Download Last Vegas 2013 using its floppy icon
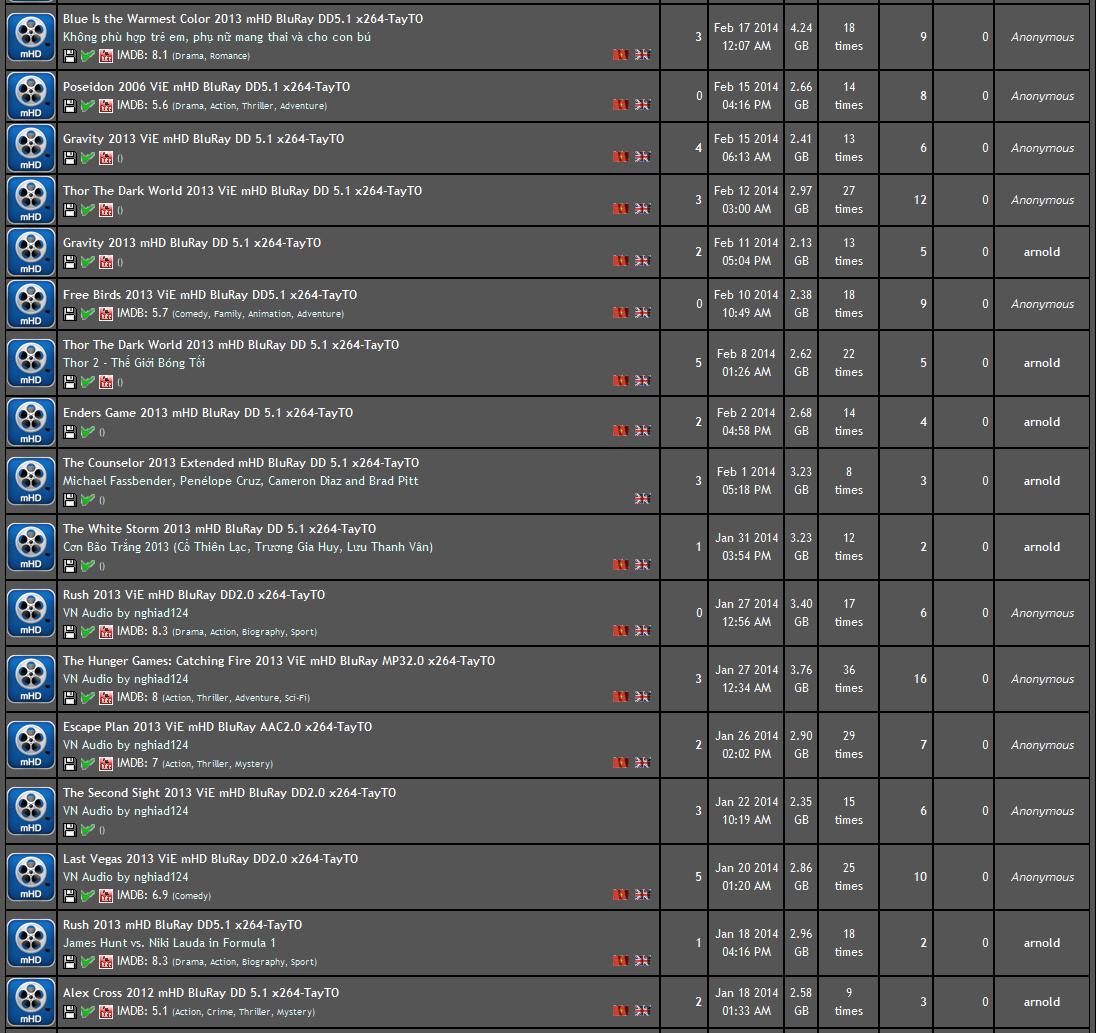Image resolution: width=1096 pixels, height=1033 pixels. click(x=69, y=895)
